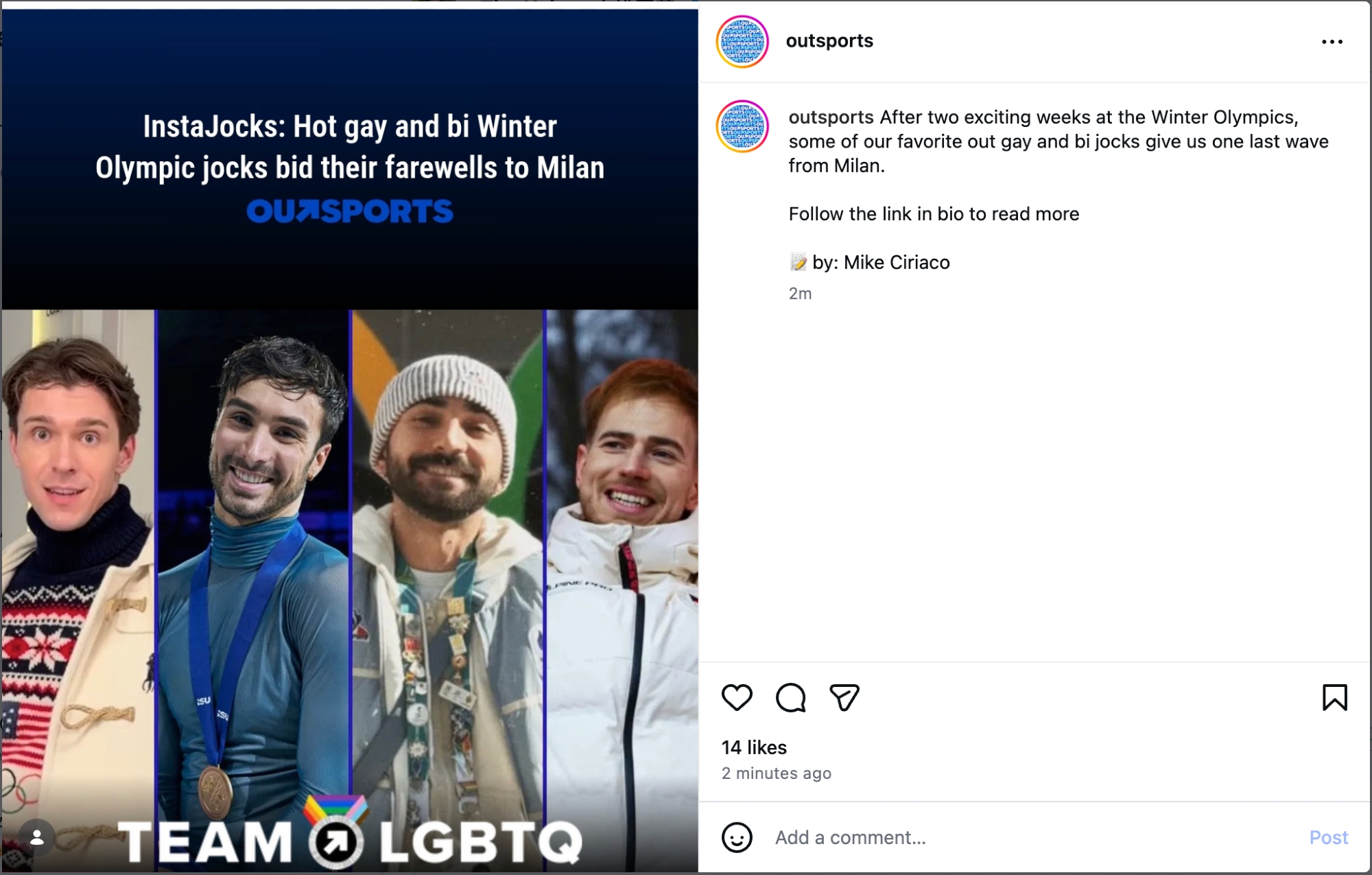
Task: Open the outsports username in the header
Action: pyautogui.click(x=829, y=41)
